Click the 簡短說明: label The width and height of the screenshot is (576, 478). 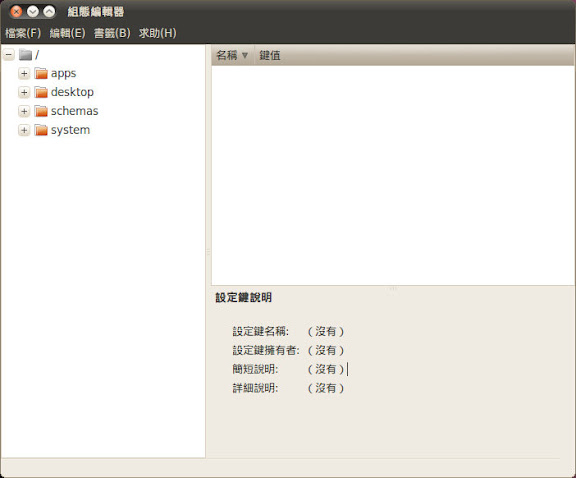point(255,369)
